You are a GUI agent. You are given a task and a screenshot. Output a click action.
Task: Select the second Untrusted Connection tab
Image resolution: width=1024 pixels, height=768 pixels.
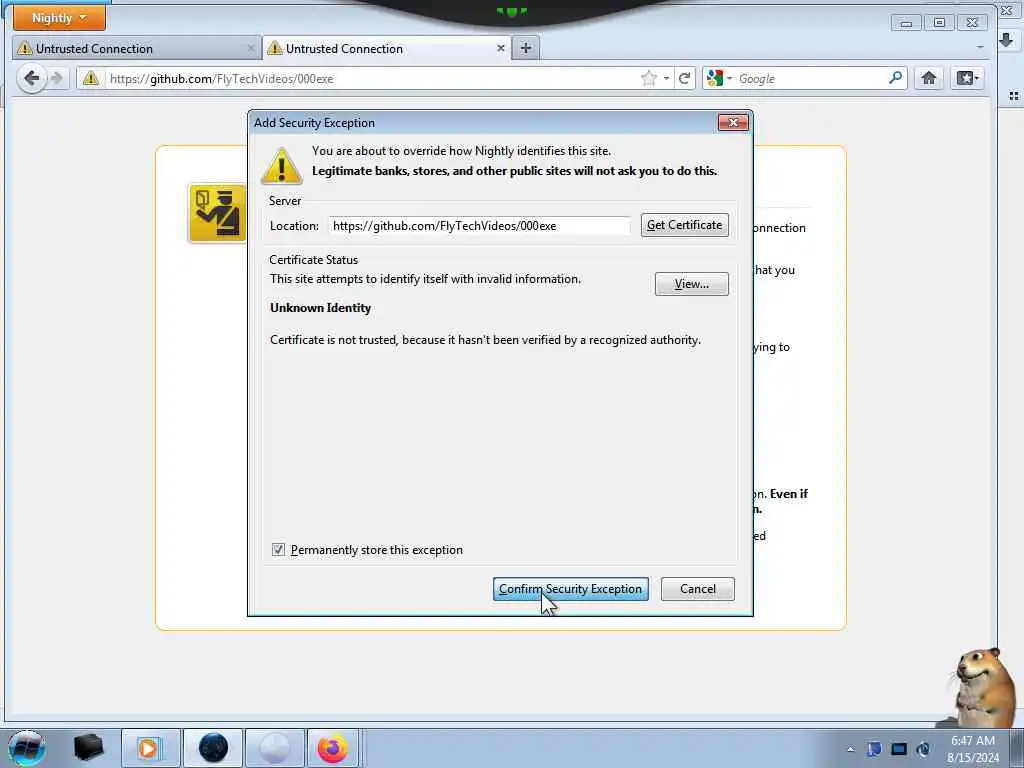(x=387, y=48)
